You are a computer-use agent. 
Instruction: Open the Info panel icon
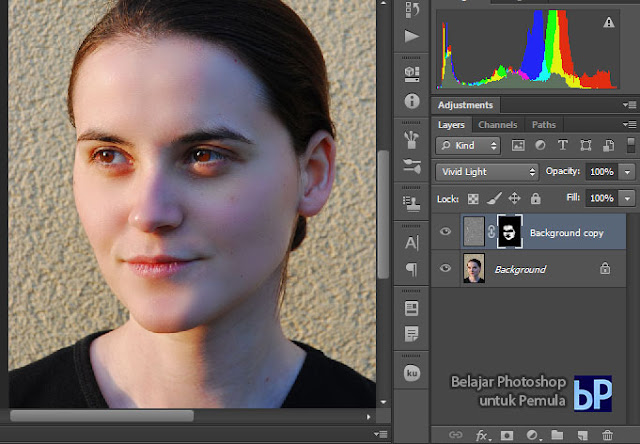click(x=412, y=101)
